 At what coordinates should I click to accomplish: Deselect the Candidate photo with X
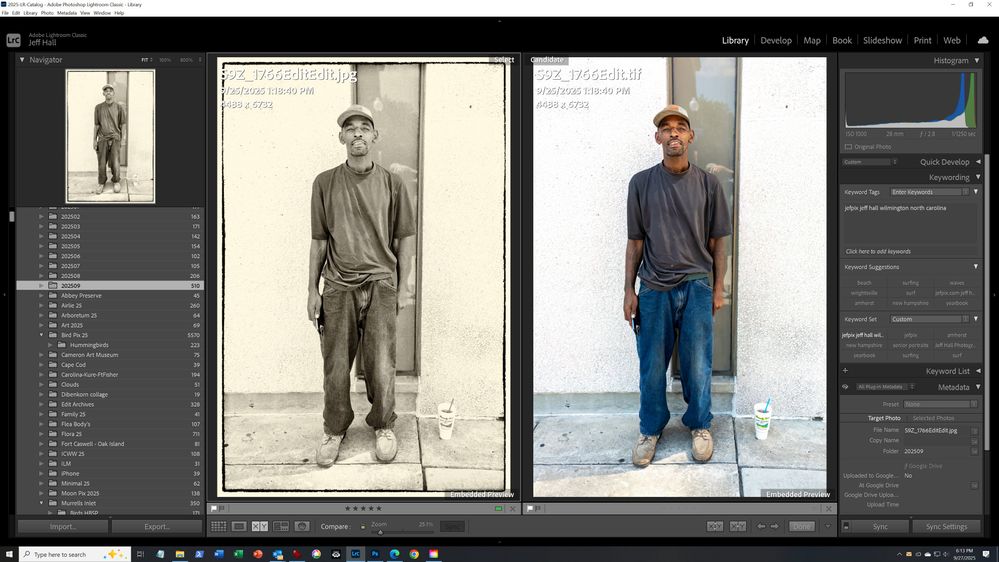click(x=828, y=508)
